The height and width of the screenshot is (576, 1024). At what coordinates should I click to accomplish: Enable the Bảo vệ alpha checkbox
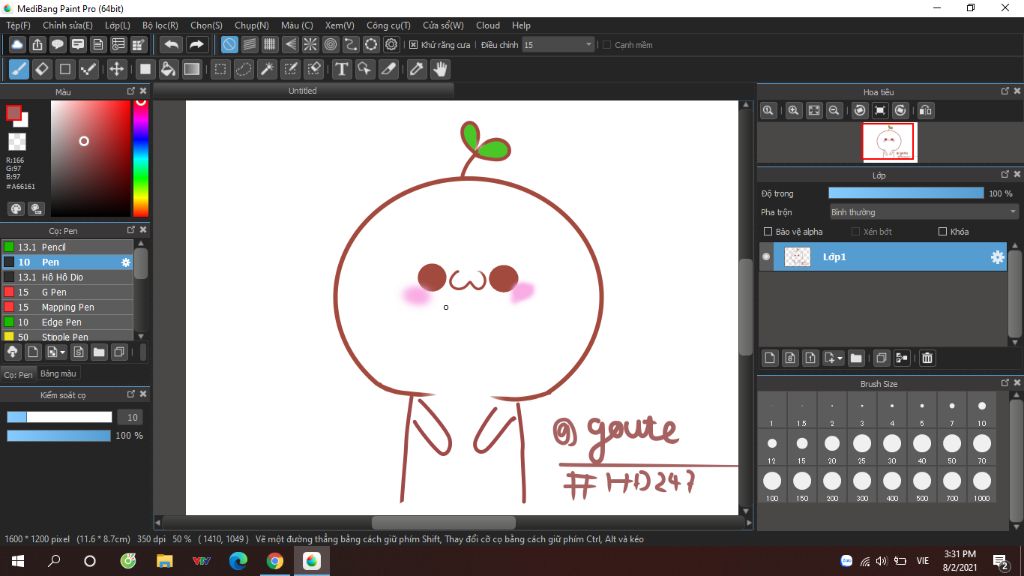pos(767,232)
